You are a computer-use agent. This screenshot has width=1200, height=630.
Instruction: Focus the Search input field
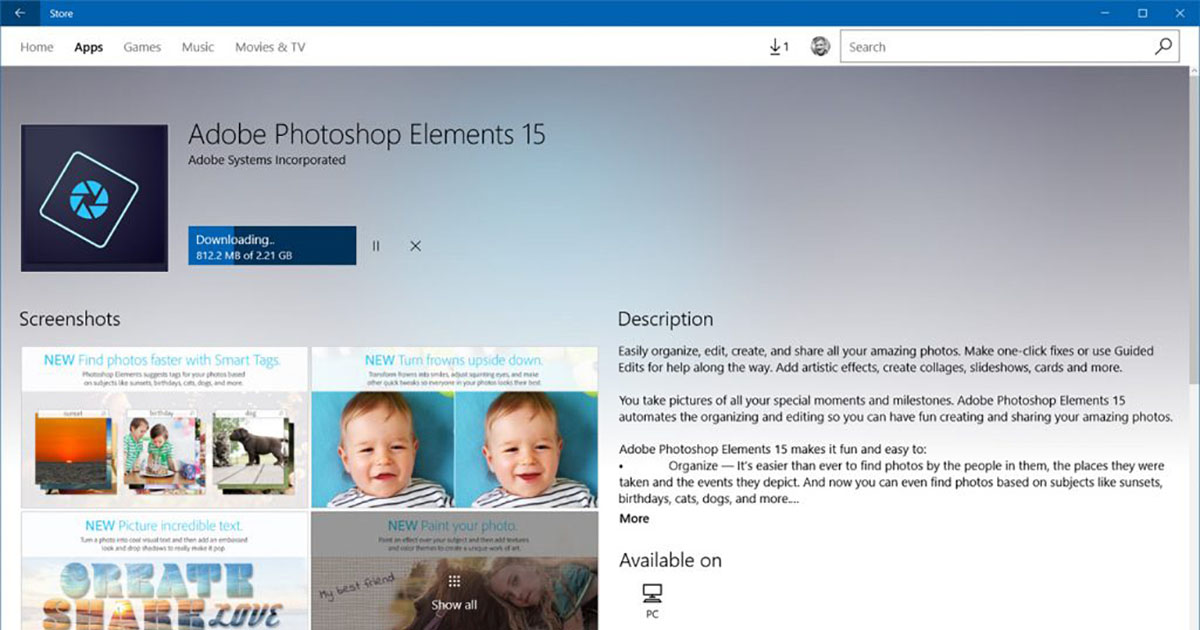(x=1009, y=47)
